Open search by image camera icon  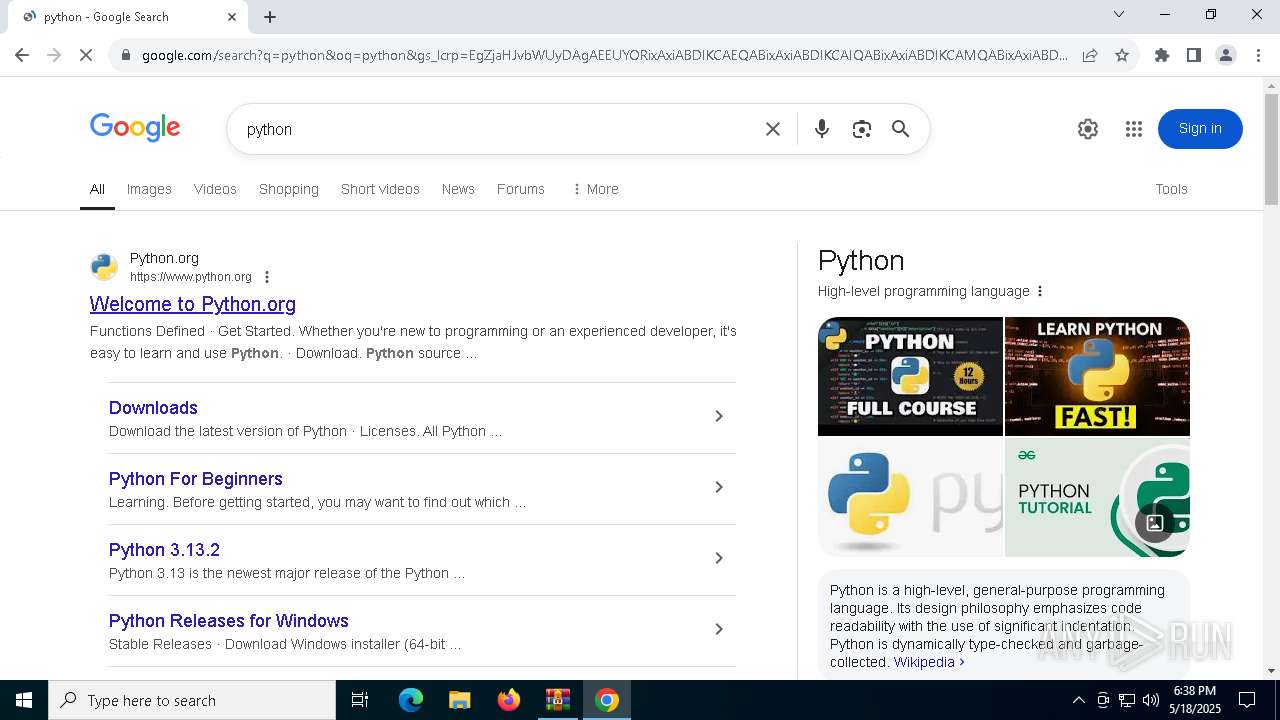pyautogui.click(x=862, y=129)
